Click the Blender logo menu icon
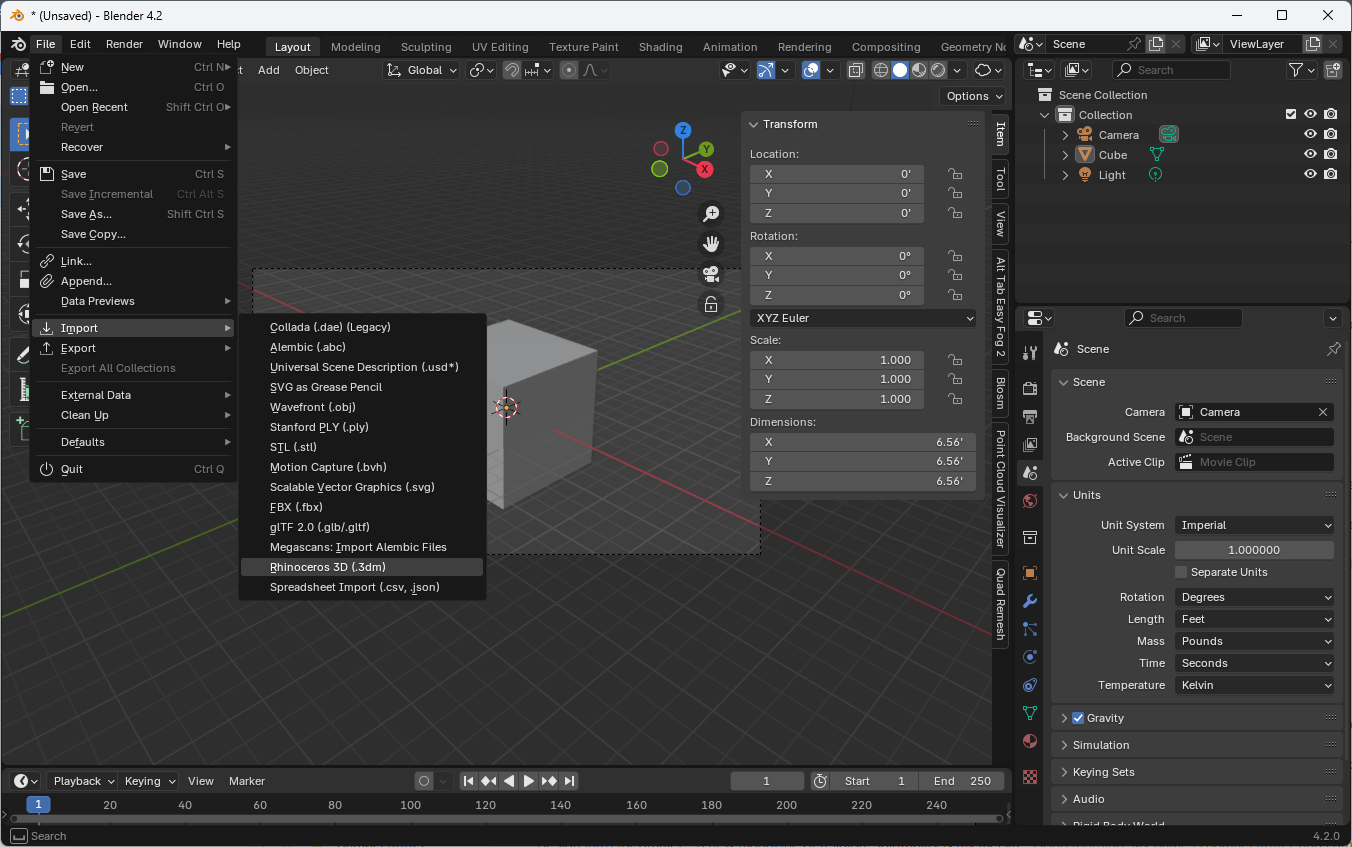 [x=18, y=44]
